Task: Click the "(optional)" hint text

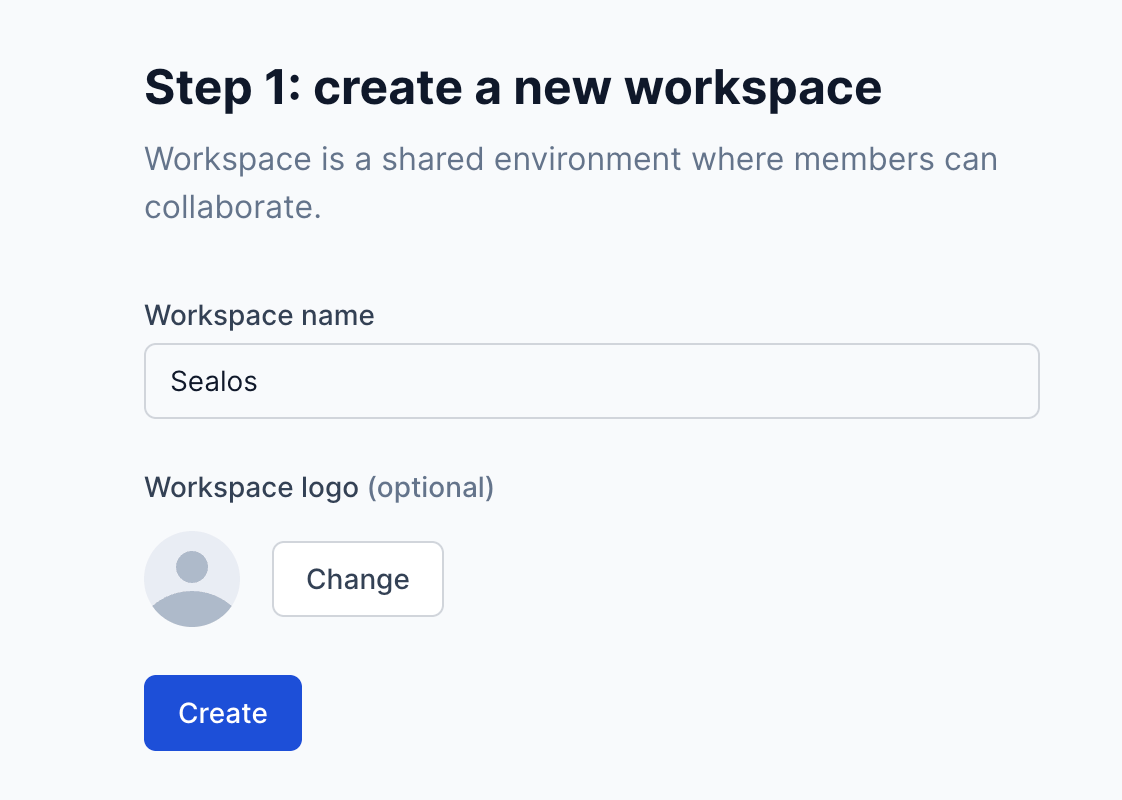Action: pos(431,487)
